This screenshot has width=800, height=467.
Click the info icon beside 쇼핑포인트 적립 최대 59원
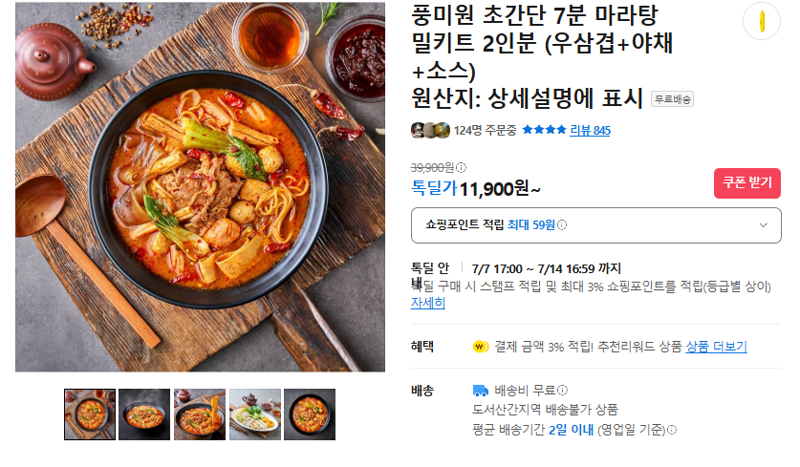(x=562, y=225)
